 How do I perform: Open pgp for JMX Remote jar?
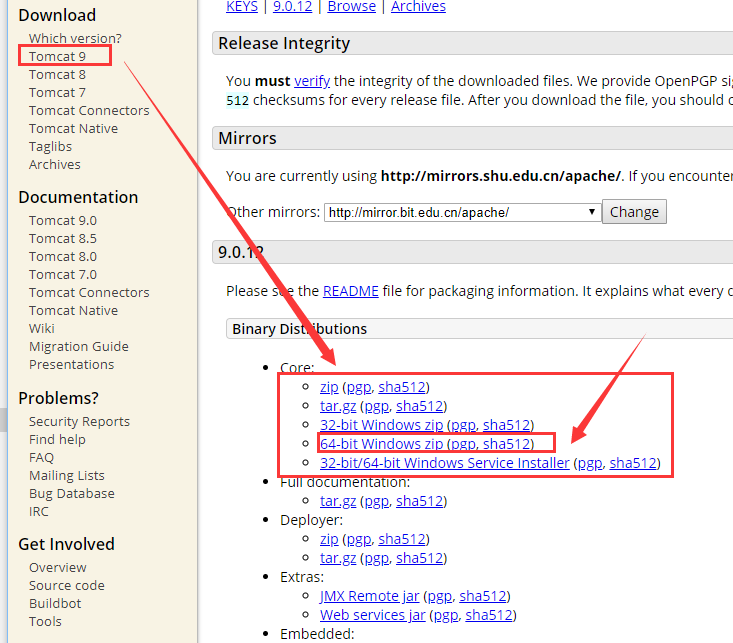(x=440, y=596)
